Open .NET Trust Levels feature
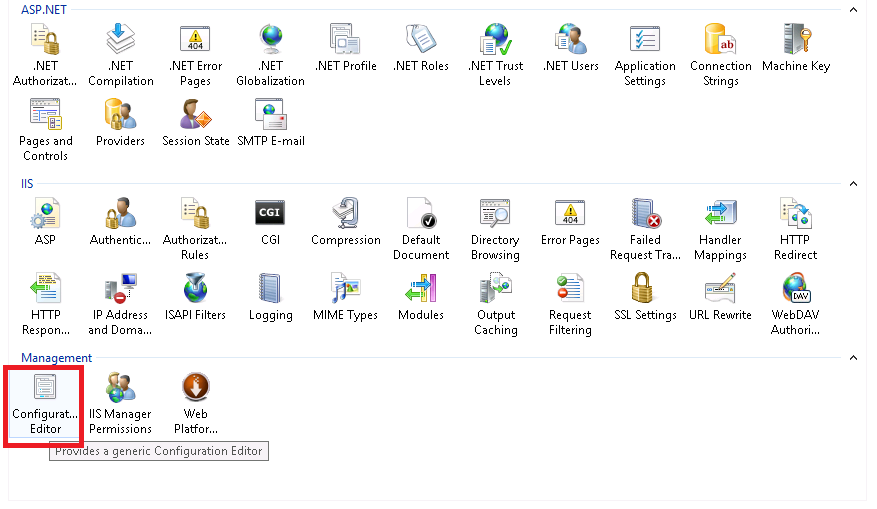Image resolution: width=877 pixels, height=509 pixels. coord(496,55)
